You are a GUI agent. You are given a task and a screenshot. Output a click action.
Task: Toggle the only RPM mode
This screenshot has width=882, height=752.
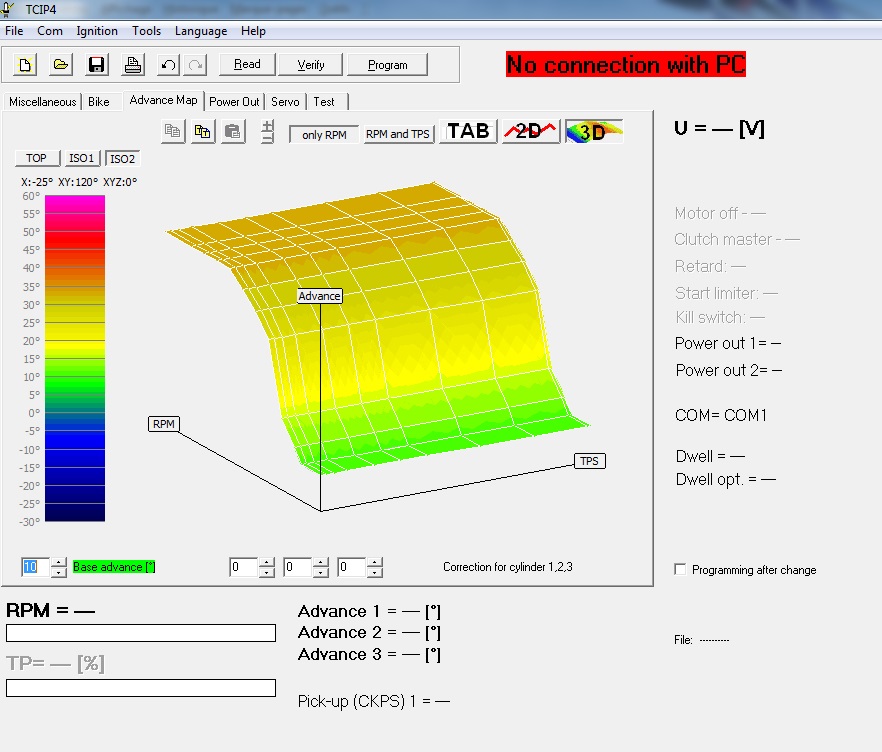[x=324, y=134]
